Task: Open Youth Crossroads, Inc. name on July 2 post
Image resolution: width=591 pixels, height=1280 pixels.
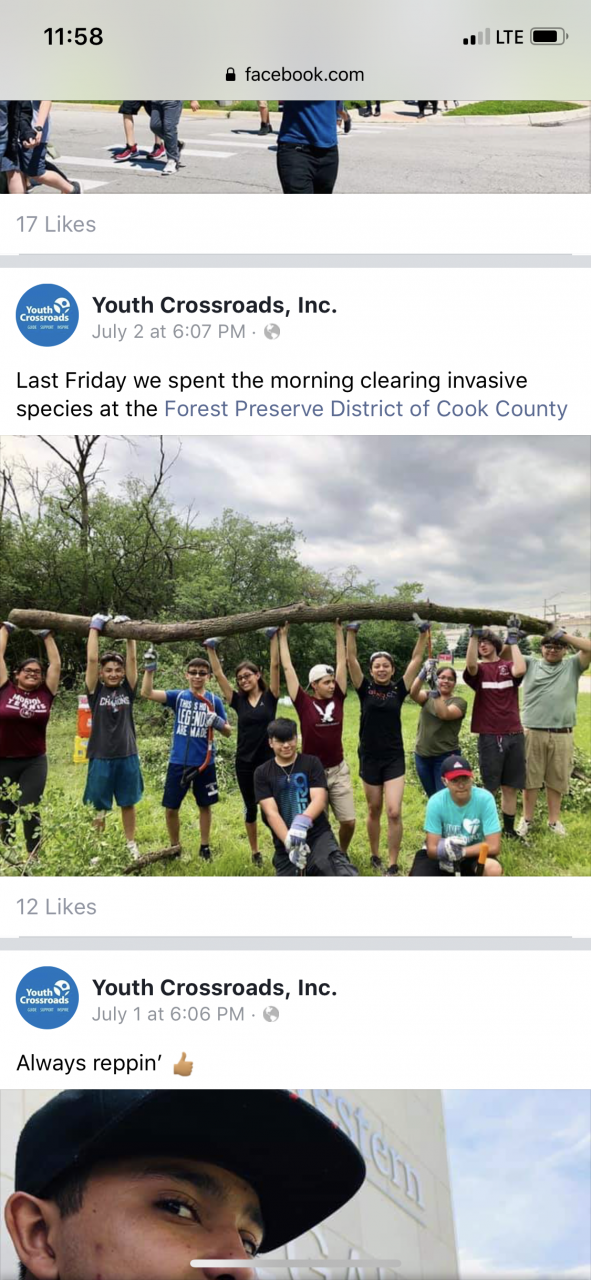Action: point(214,305)
